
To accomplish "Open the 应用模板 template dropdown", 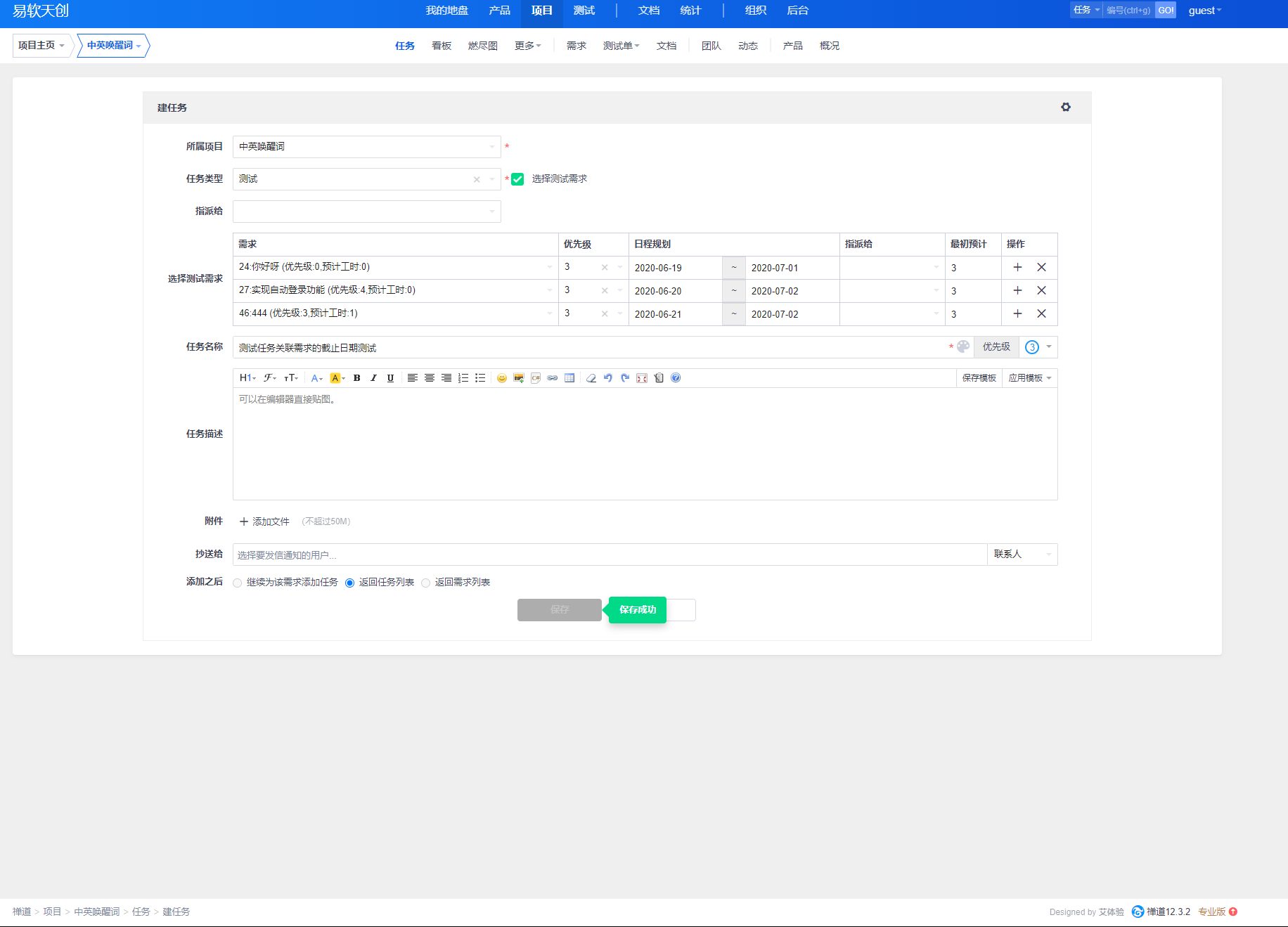I will pos(1029,378).
